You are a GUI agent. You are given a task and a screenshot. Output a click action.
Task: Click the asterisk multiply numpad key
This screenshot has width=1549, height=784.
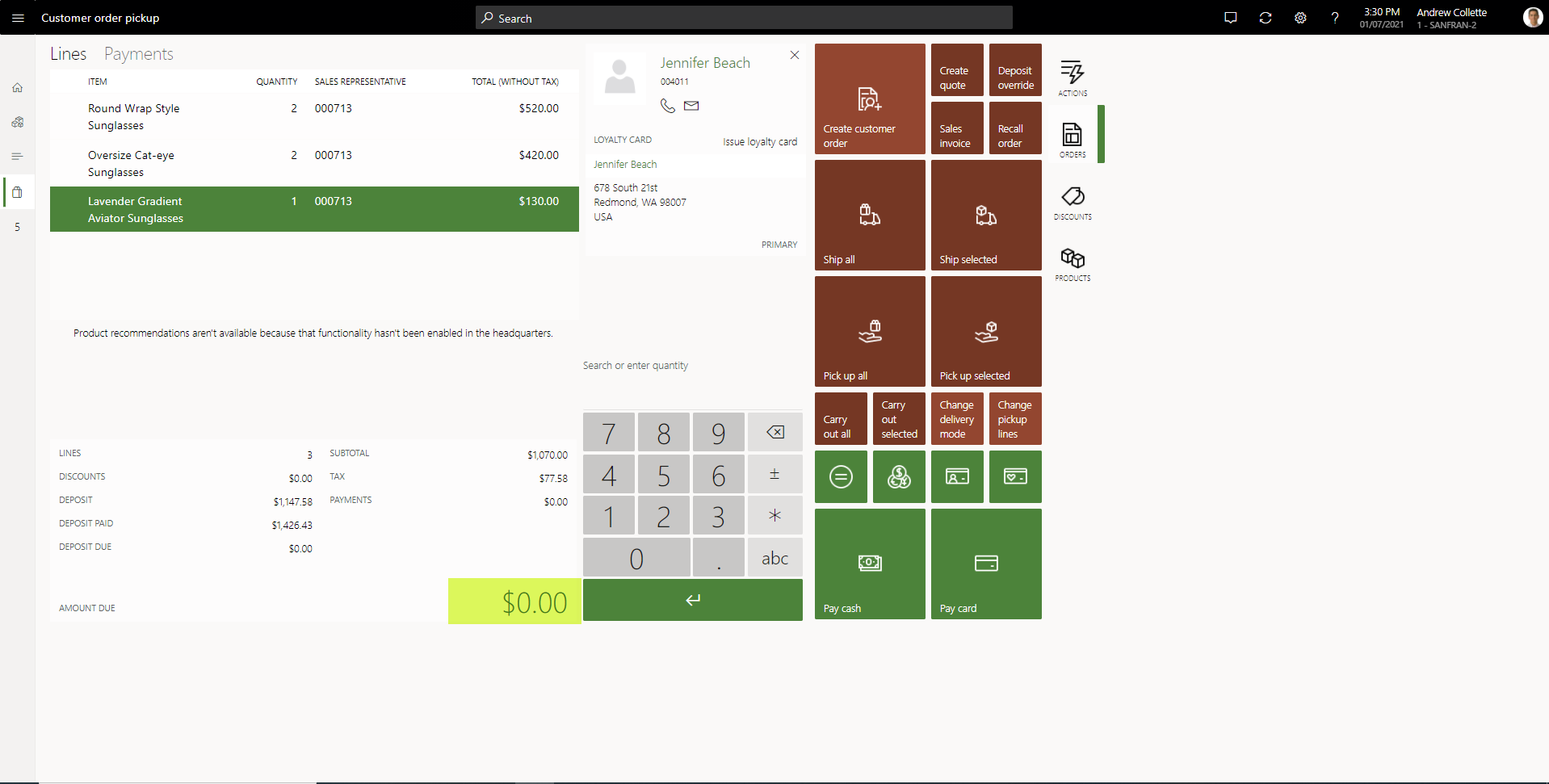(774, 516)
